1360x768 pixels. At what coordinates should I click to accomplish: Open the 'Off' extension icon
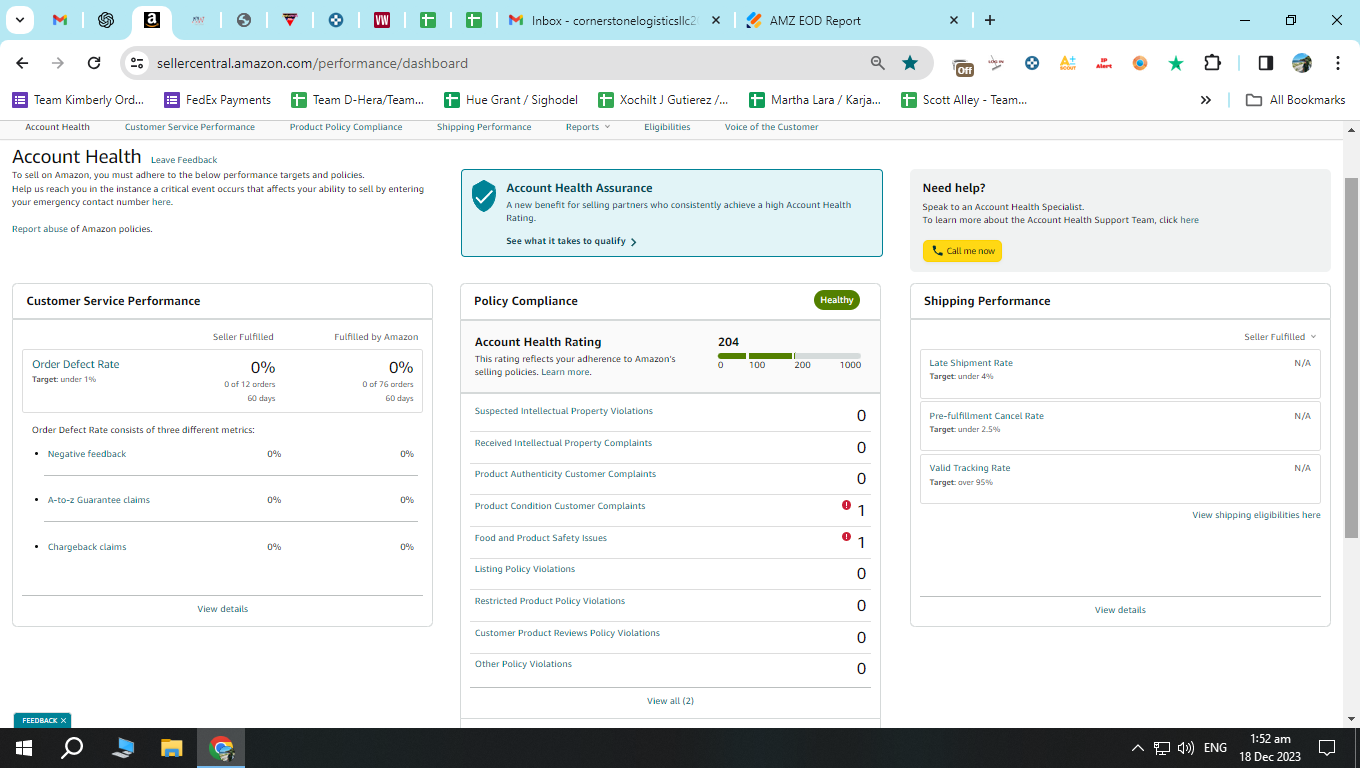pyautogui.click(x=963, y=64)
